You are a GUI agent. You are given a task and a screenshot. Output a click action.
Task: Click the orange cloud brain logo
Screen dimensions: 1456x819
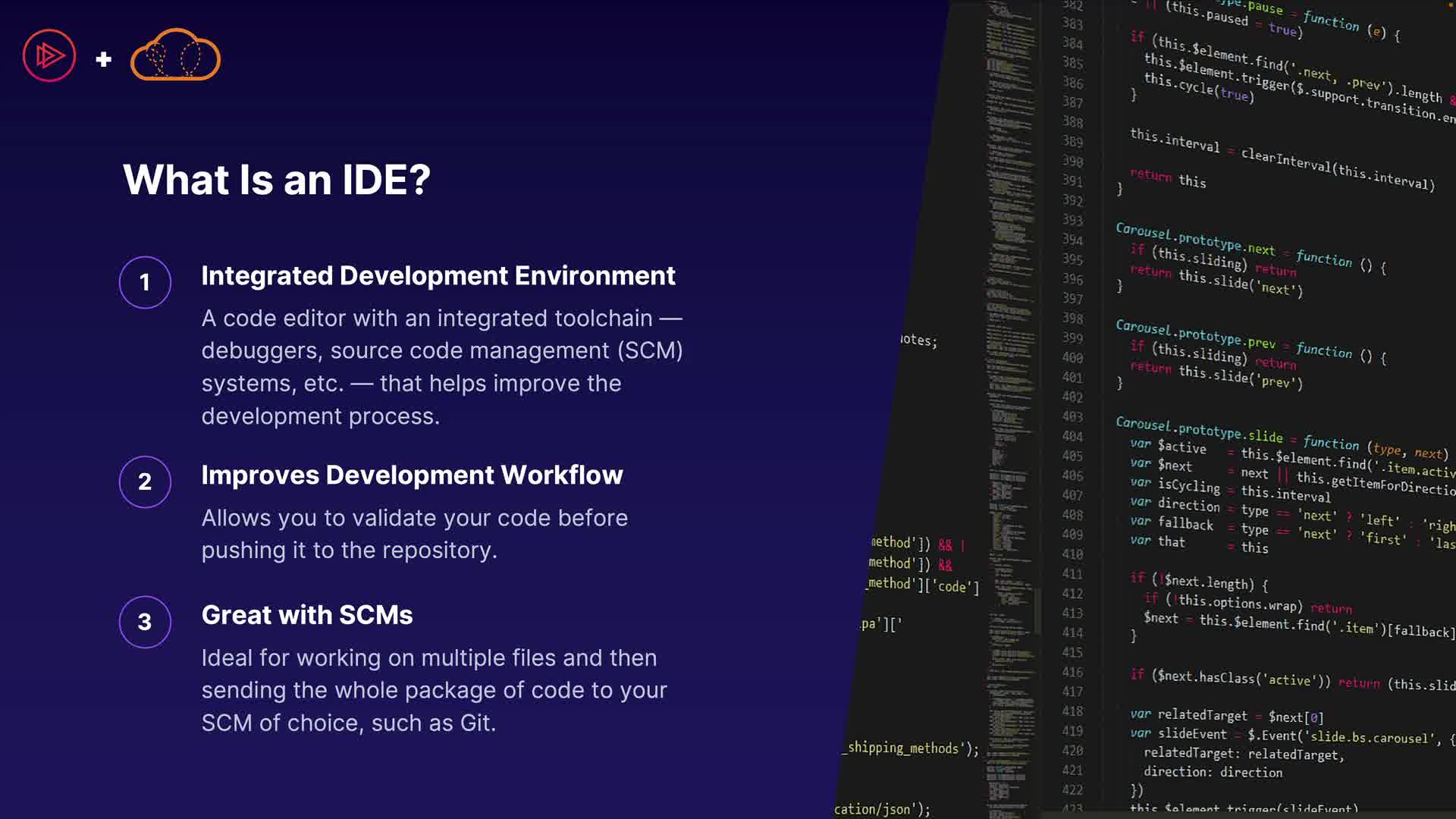[175, 55]
